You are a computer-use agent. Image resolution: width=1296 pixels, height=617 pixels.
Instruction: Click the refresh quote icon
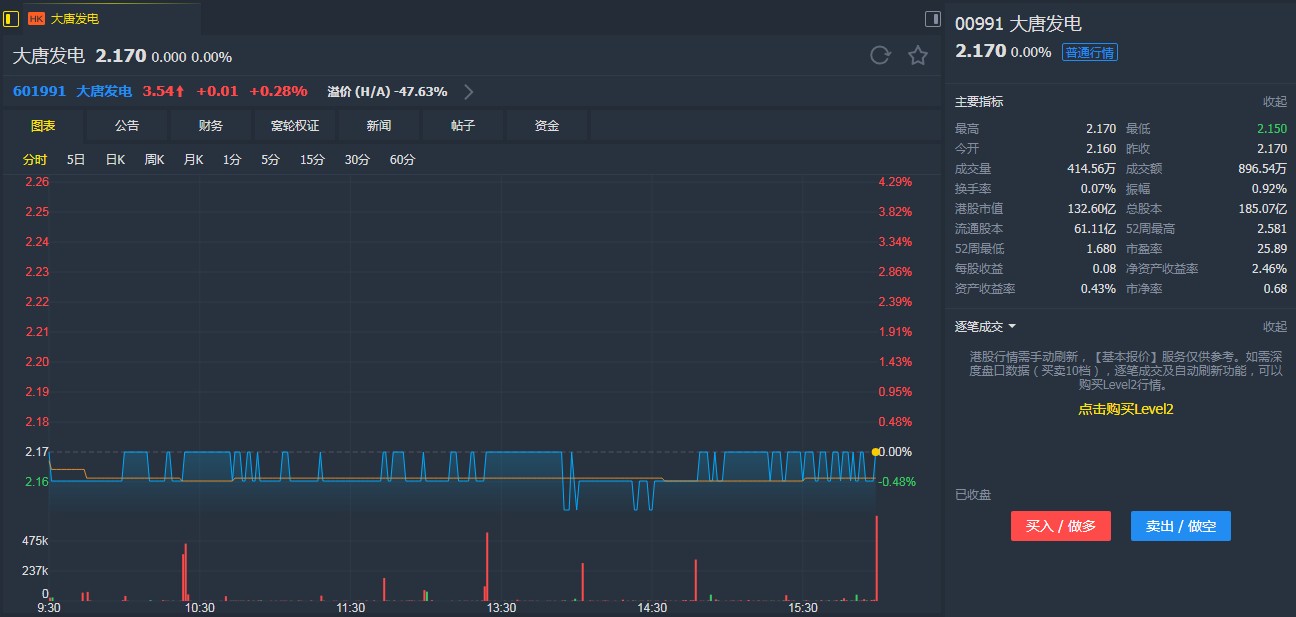880,55
